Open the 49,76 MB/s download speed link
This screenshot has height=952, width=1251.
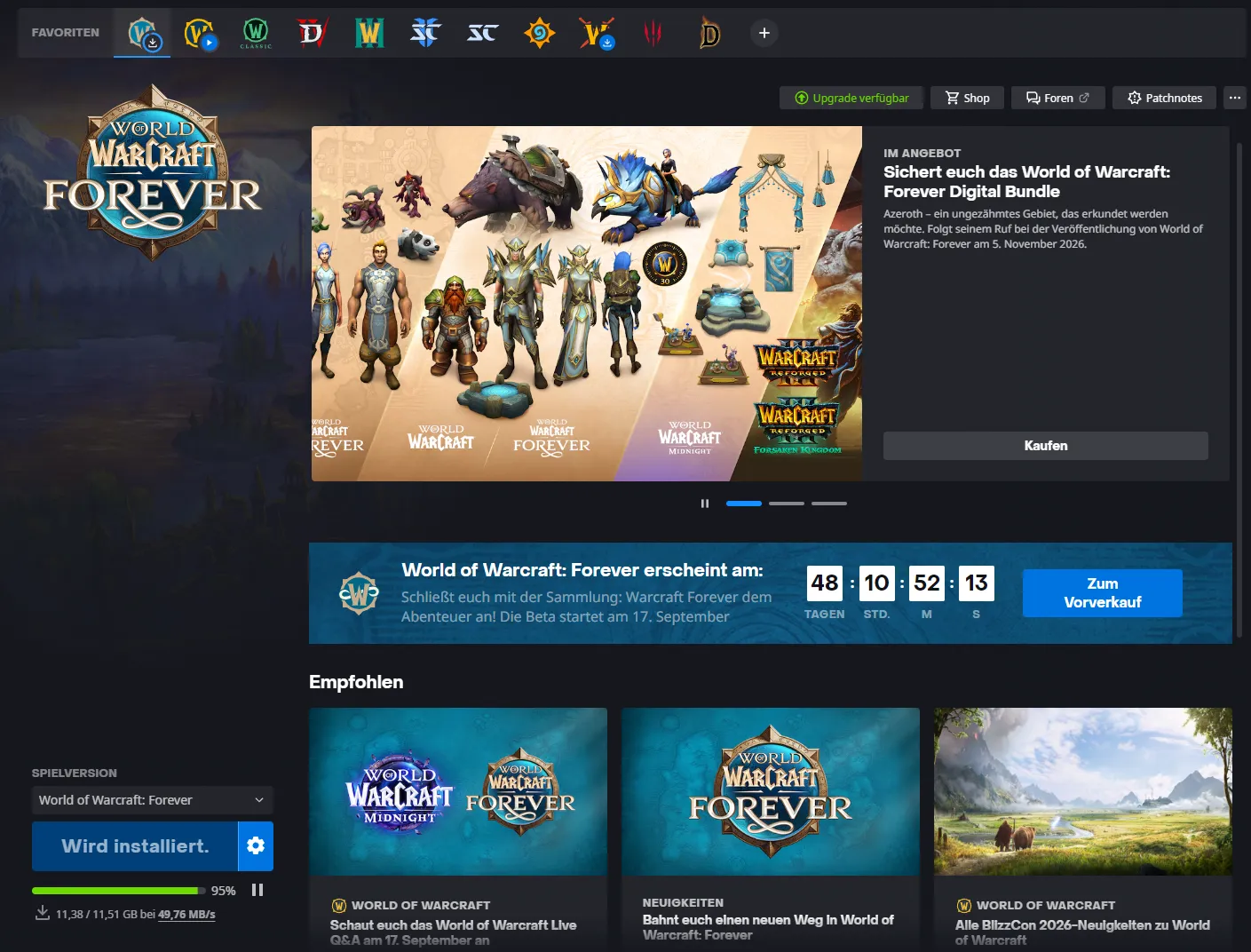(x=186, y=914)
